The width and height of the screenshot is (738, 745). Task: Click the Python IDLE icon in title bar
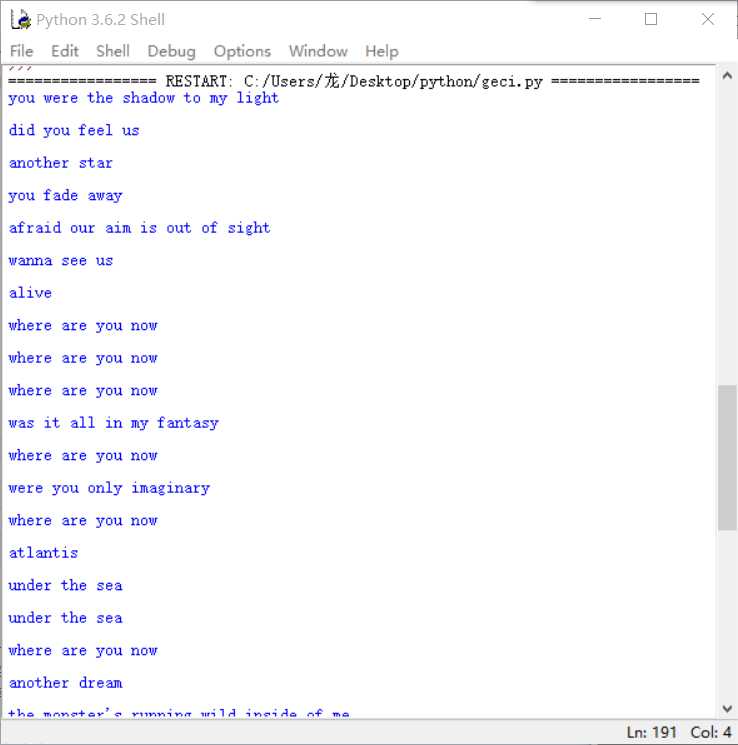coord(20,19)
